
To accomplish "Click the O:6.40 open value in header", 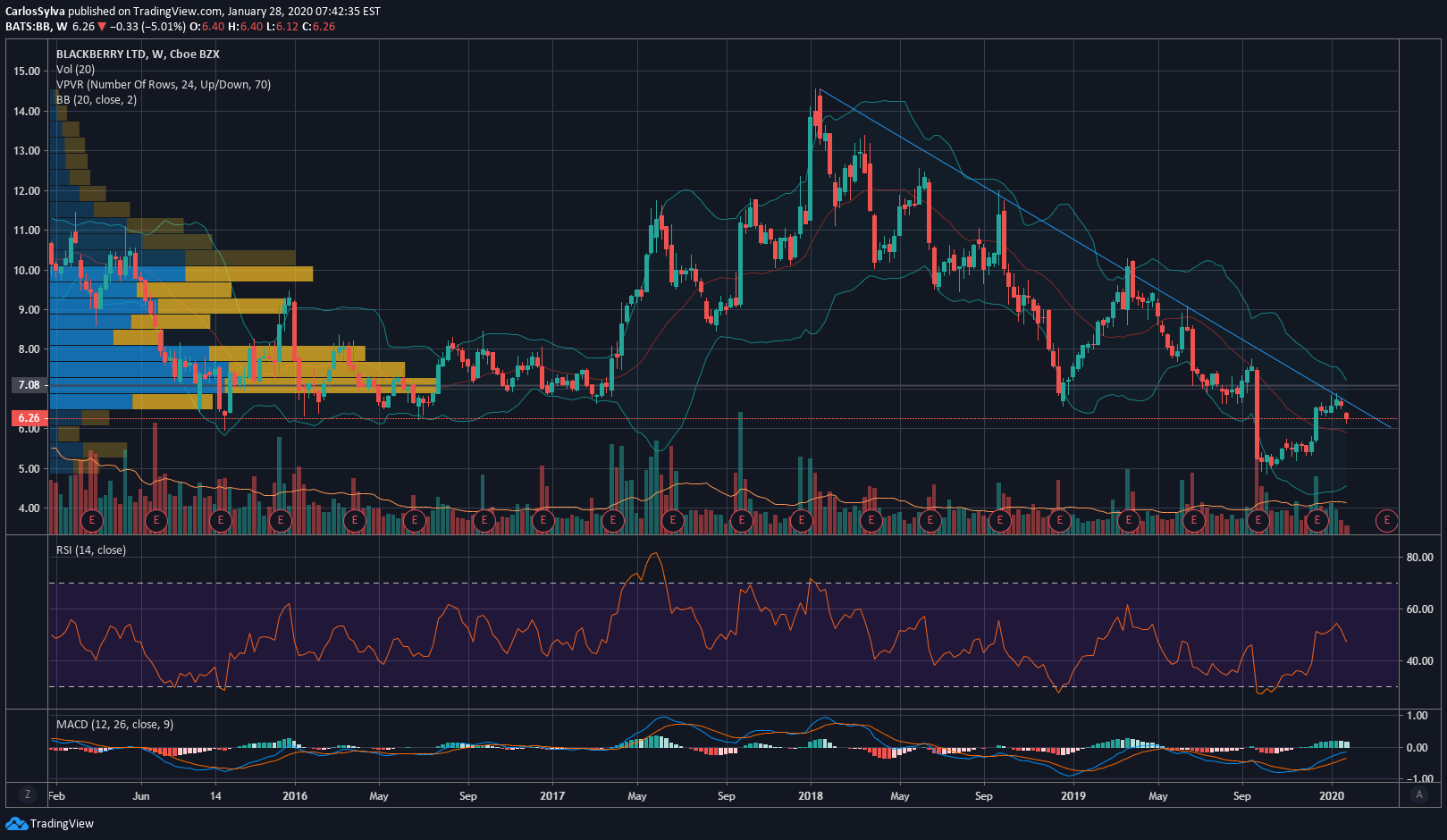I will [208, 27].
